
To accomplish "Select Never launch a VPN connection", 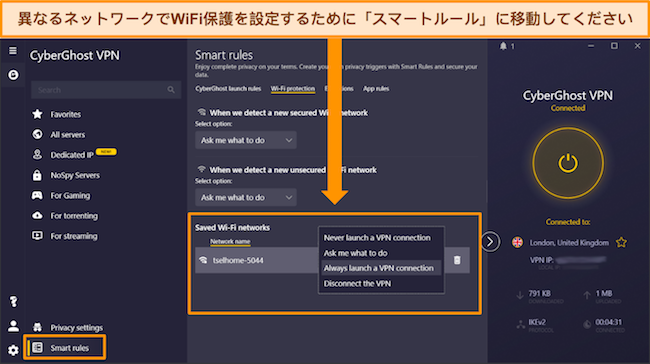I will pos(377,238).
